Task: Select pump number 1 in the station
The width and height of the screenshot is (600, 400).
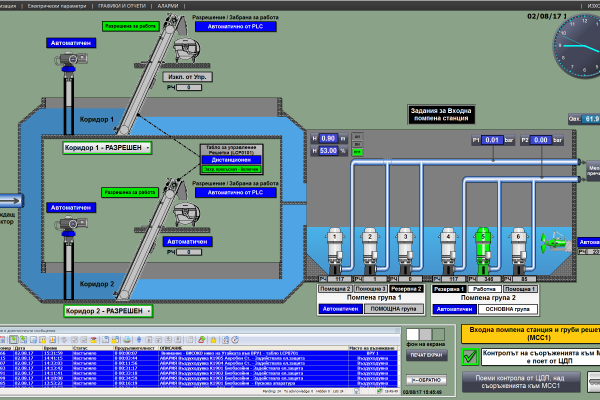Action: click(335, 250)
